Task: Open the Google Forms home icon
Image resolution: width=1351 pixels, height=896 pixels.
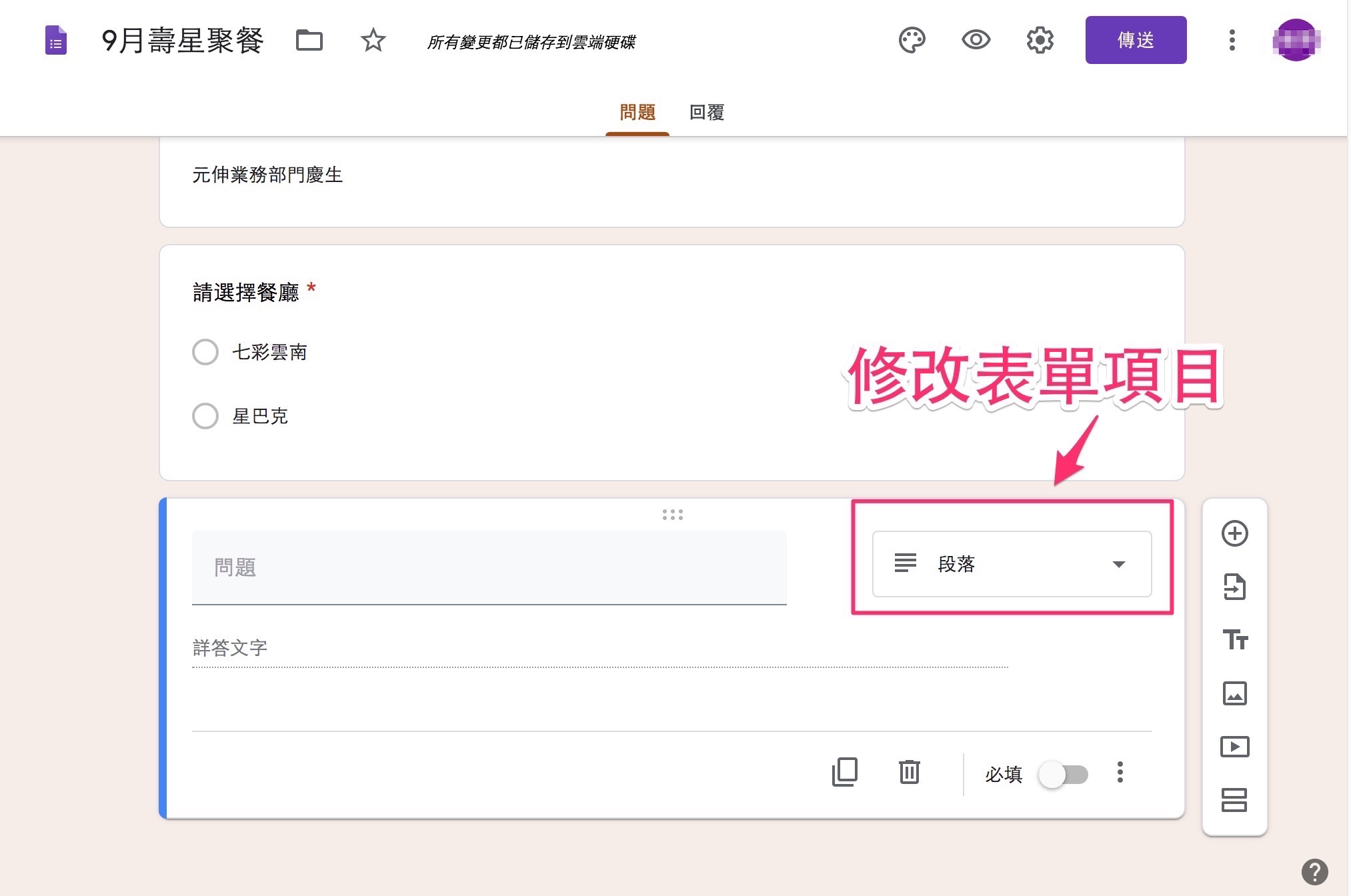Action: [56, 41]
